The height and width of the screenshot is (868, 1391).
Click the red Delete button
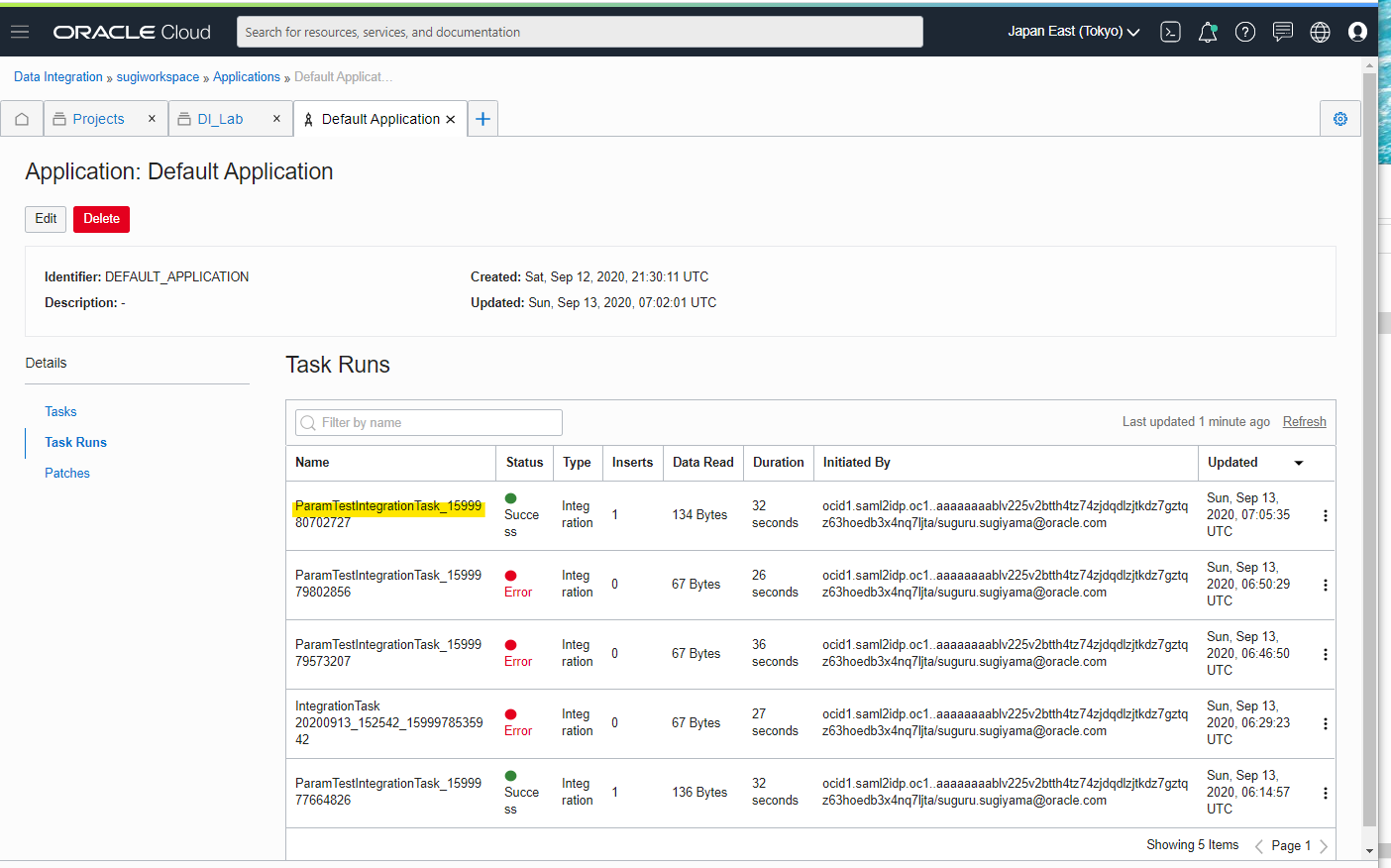pos(101,219)
